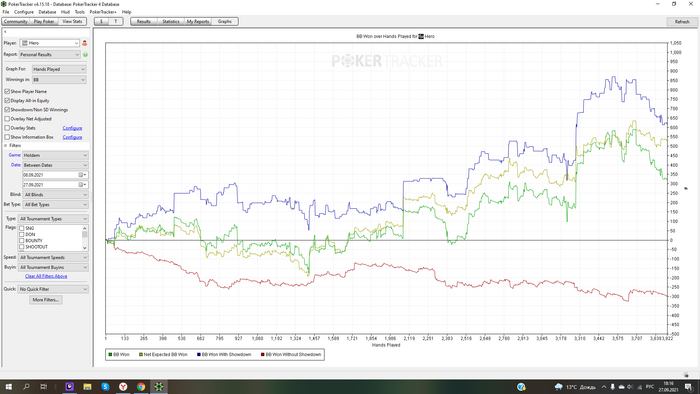Screen dimensions: 700x394
Task: Open the Hud menu
Action: pos(65,12)
